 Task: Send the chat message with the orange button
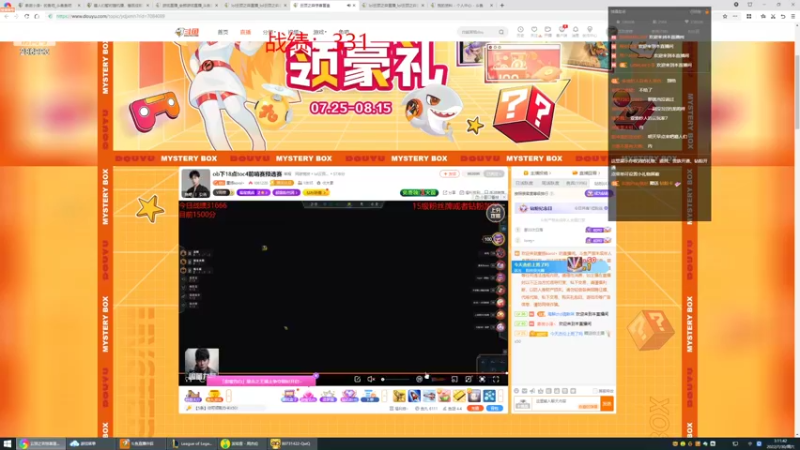click(x=607, y=404)
